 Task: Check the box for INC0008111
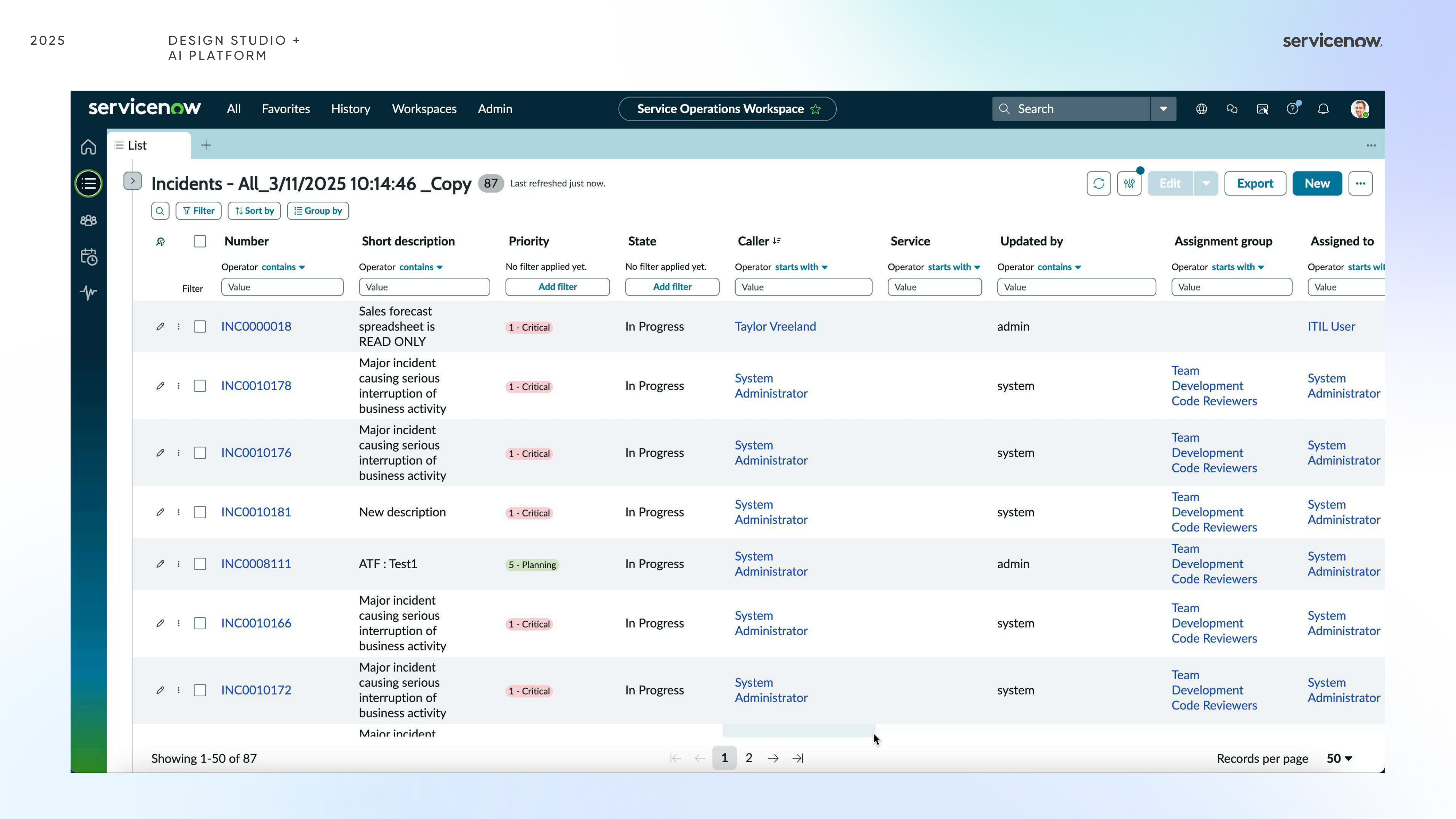199,564
